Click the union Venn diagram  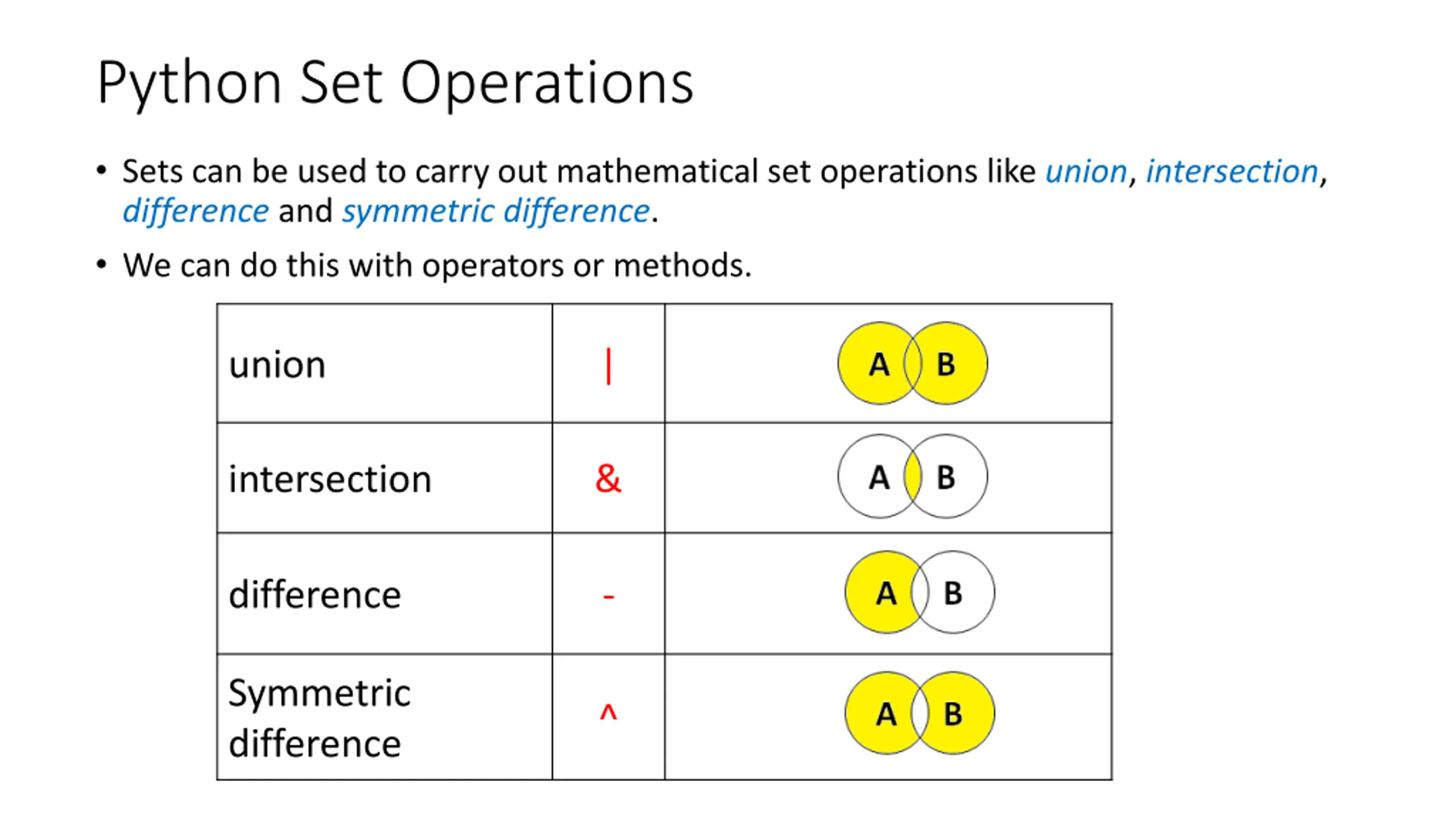[912, 363]
